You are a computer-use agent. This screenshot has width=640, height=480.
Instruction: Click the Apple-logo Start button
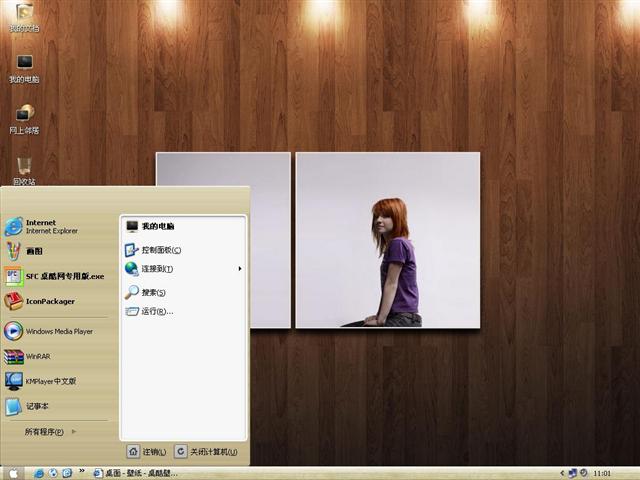pyautogui.click(x=13, y=473)
